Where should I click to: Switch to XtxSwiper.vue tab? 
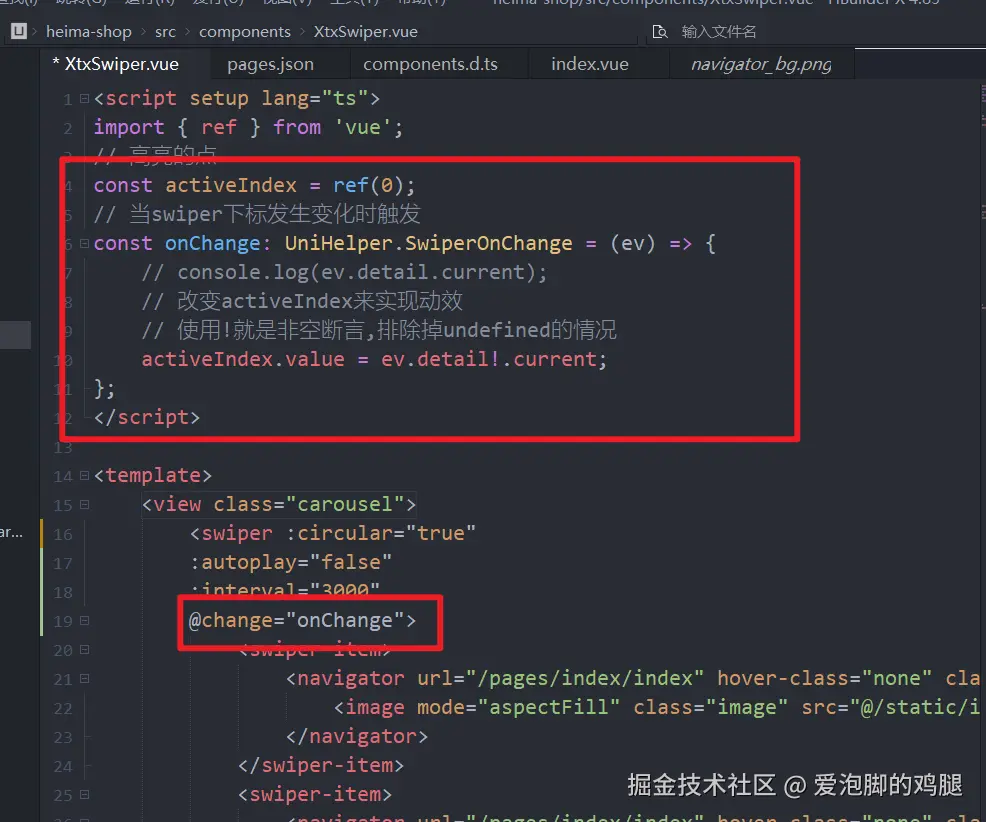point(121,64)
